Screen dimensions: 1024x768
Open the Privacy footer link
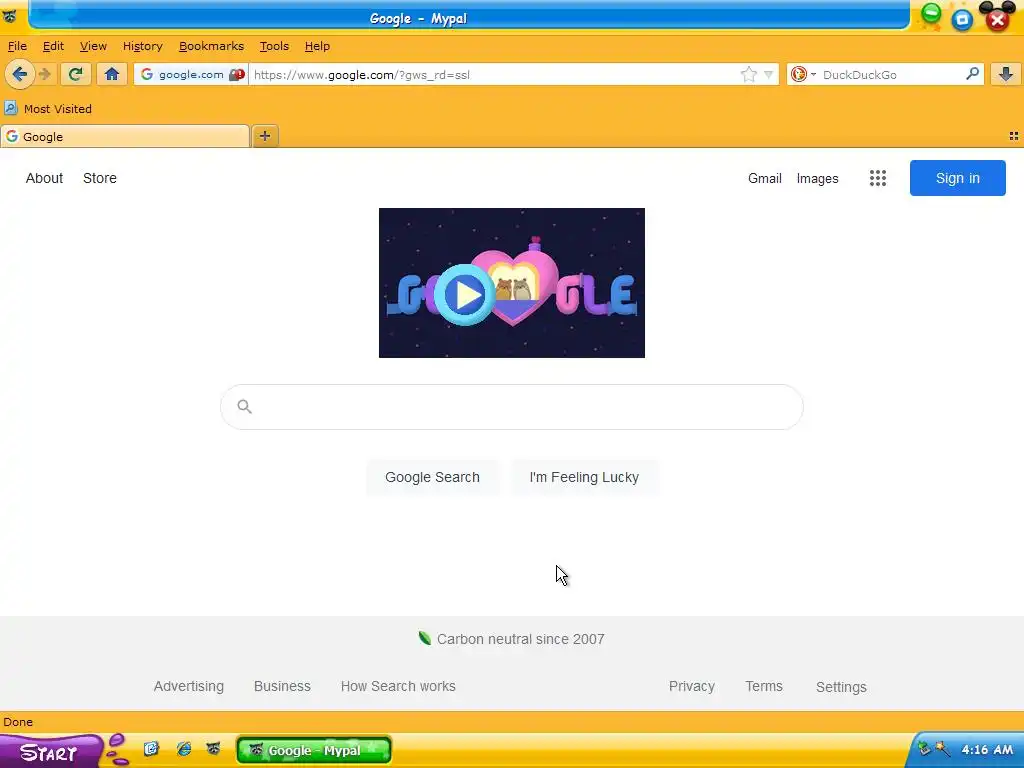pyautogui.click(x=692, y=686)
